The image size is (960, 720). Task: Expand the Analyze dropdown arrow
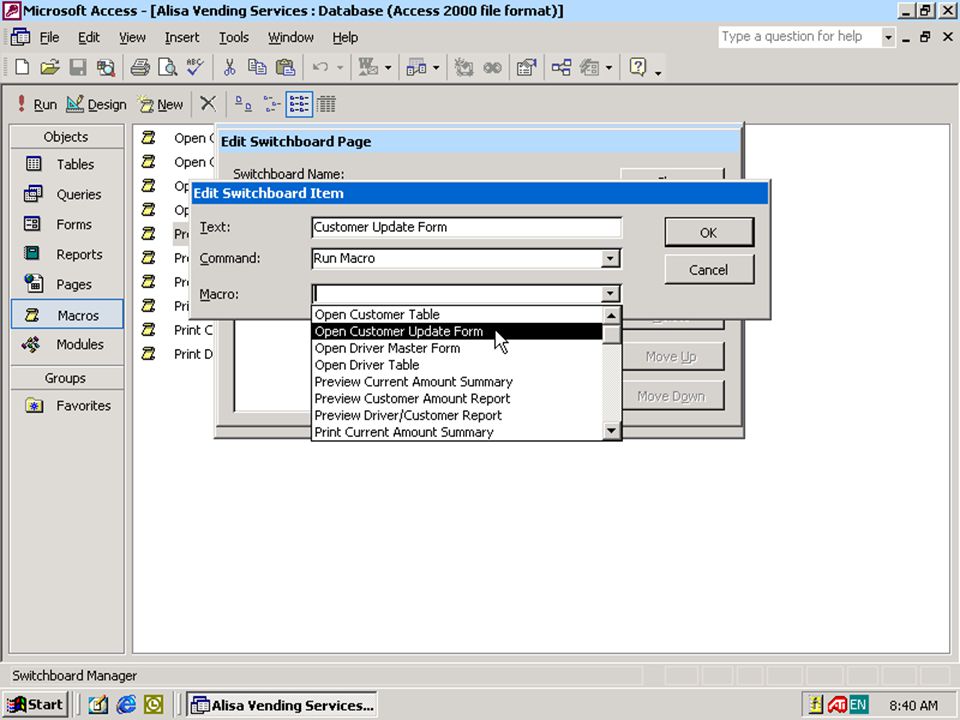(436, 67)
